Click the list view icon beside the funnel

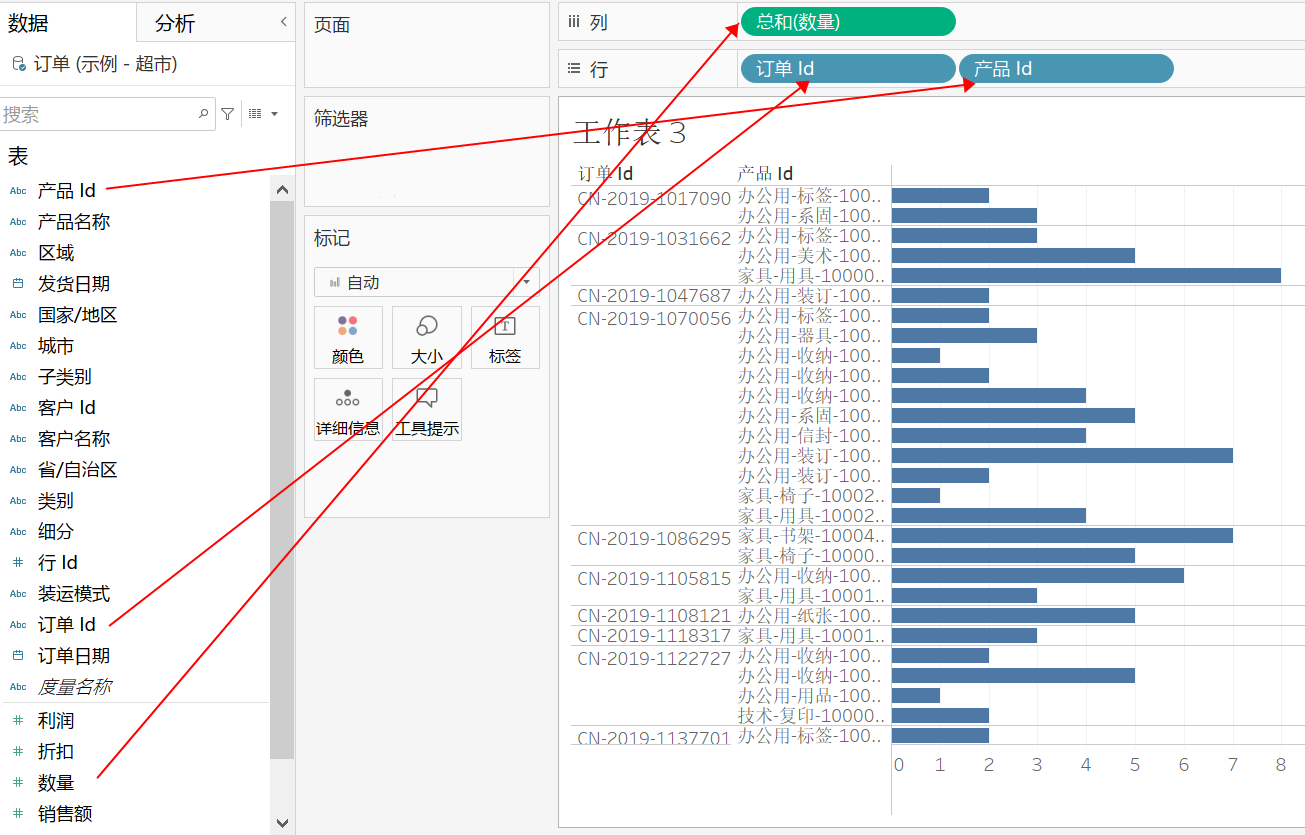tap(255, 114)
